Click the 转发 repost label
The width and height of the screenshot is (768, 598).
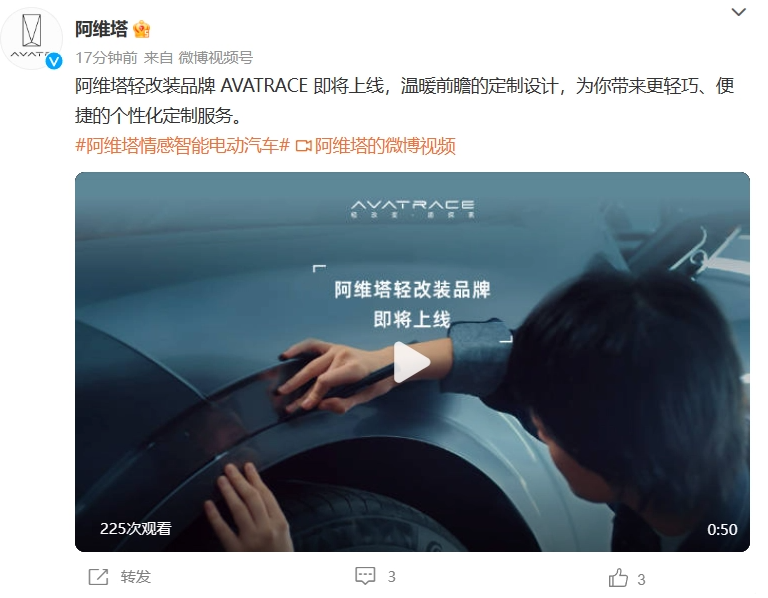(136, 576)
